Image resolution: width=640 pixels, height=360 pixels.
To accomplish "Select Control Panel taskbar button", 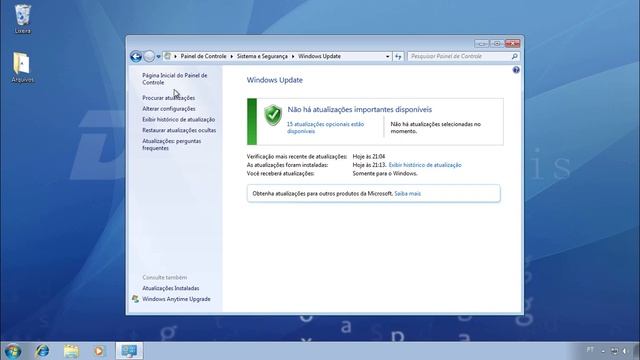I will (129, 351).
